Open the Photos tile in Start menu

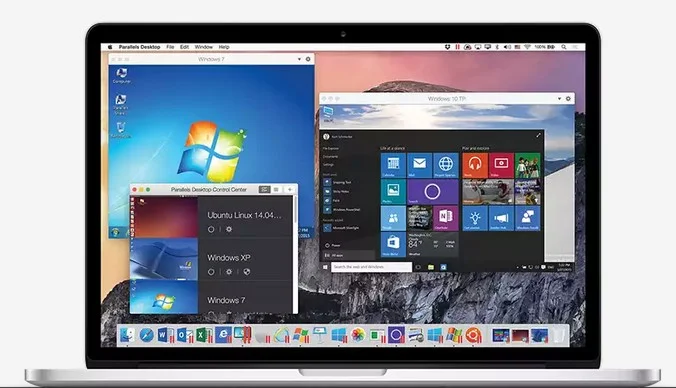[x=393, y=192]
